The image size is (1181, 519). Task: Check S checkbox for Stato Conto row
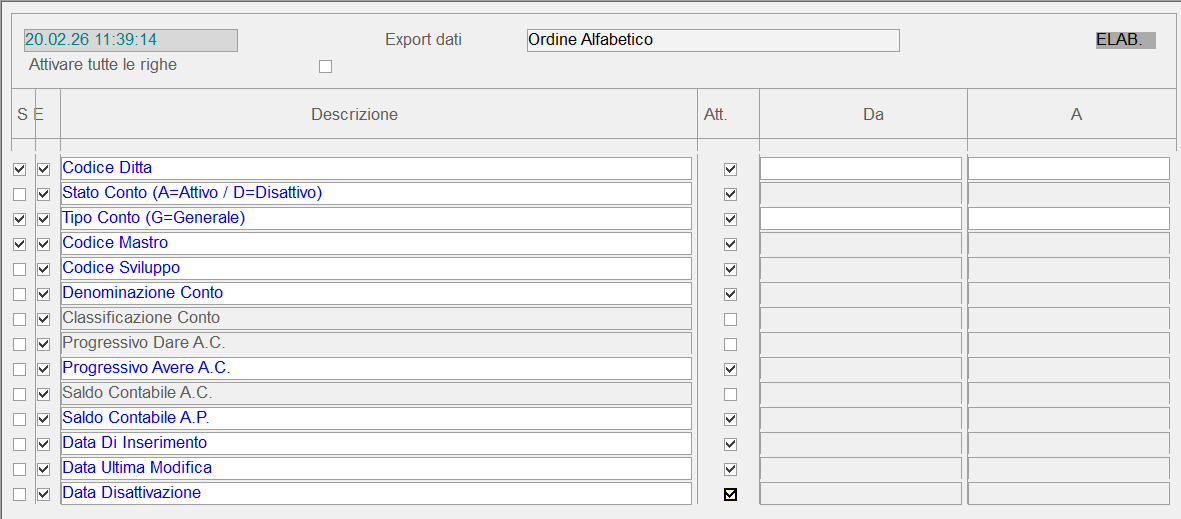pyautogui.click(x=19, y=194)
